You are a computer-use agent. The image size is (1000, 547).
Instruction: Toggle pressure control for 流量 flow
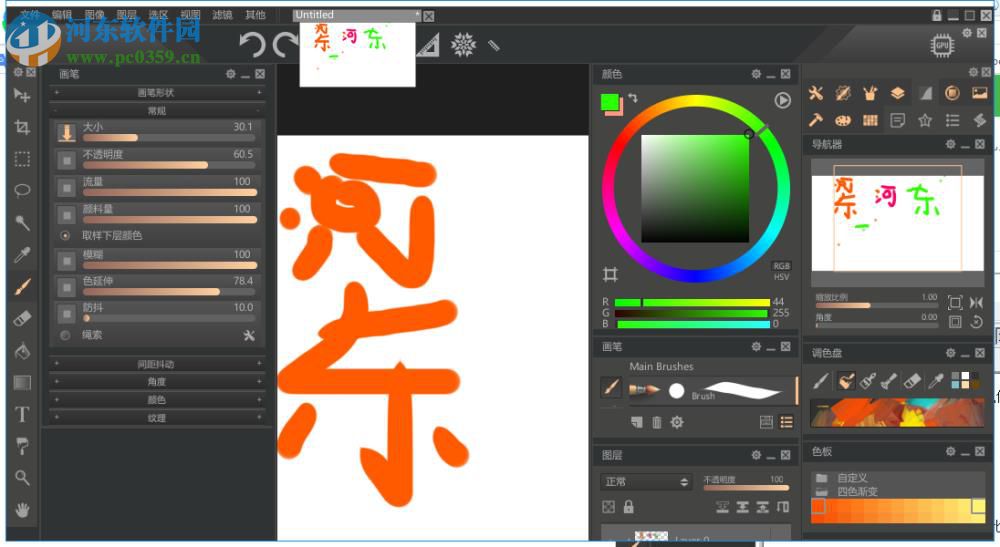(66, 187)
